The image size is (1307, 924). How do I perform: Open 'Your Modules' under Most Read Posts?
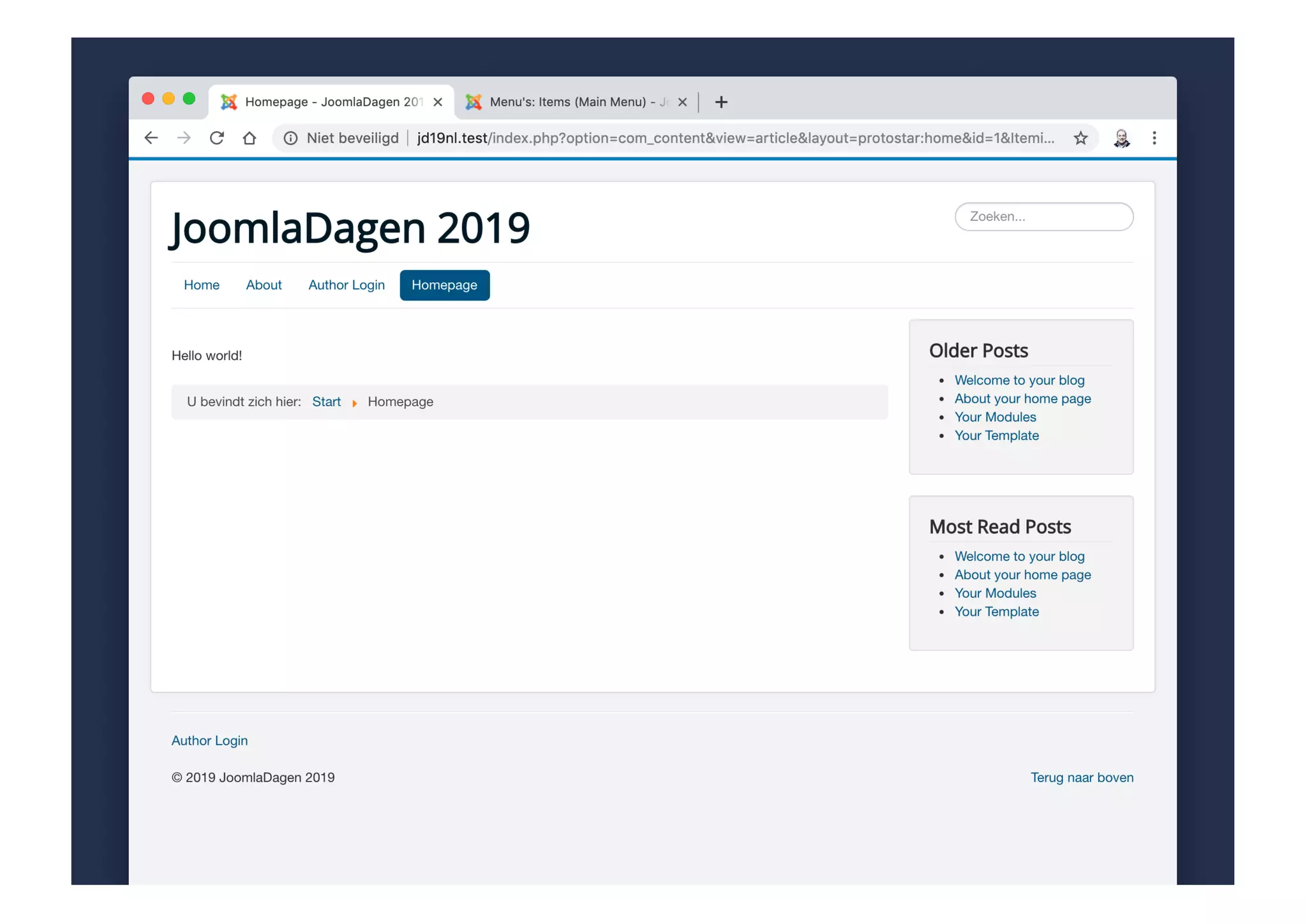click(995, 593)
